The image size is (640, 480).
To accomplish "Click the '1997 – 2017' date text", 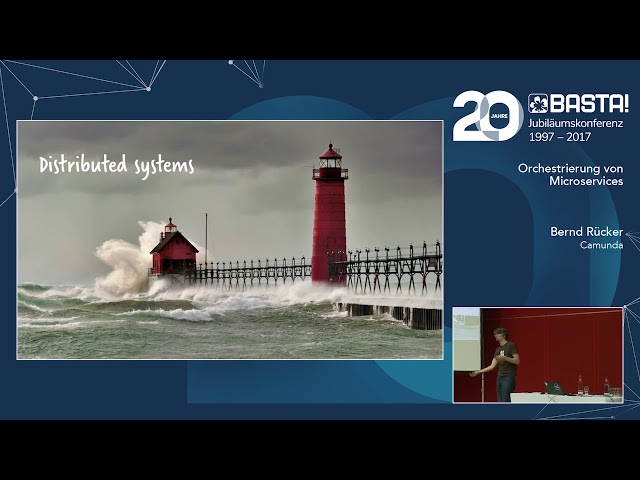I will (560, 137).
